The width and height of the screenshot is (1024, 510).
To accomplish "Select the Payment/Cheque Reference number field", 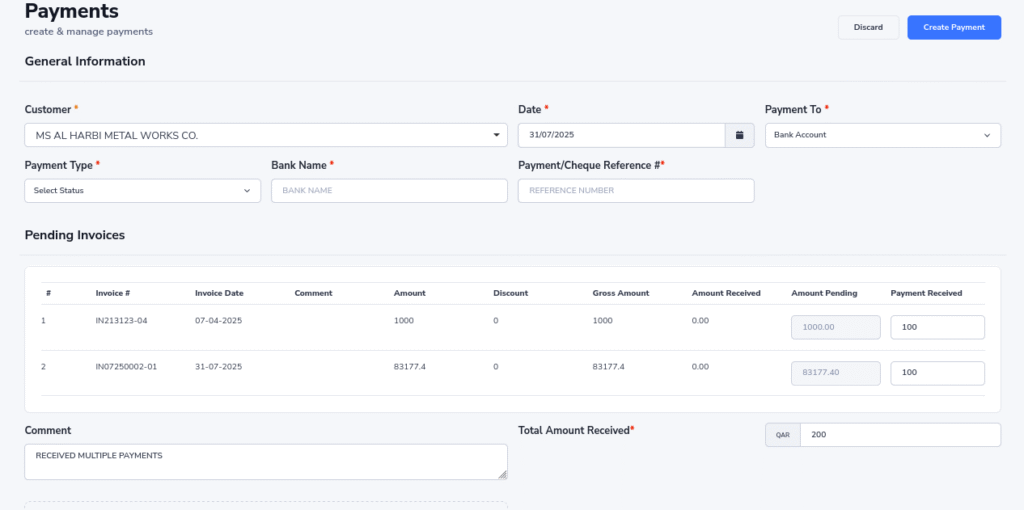I will 635,191.
